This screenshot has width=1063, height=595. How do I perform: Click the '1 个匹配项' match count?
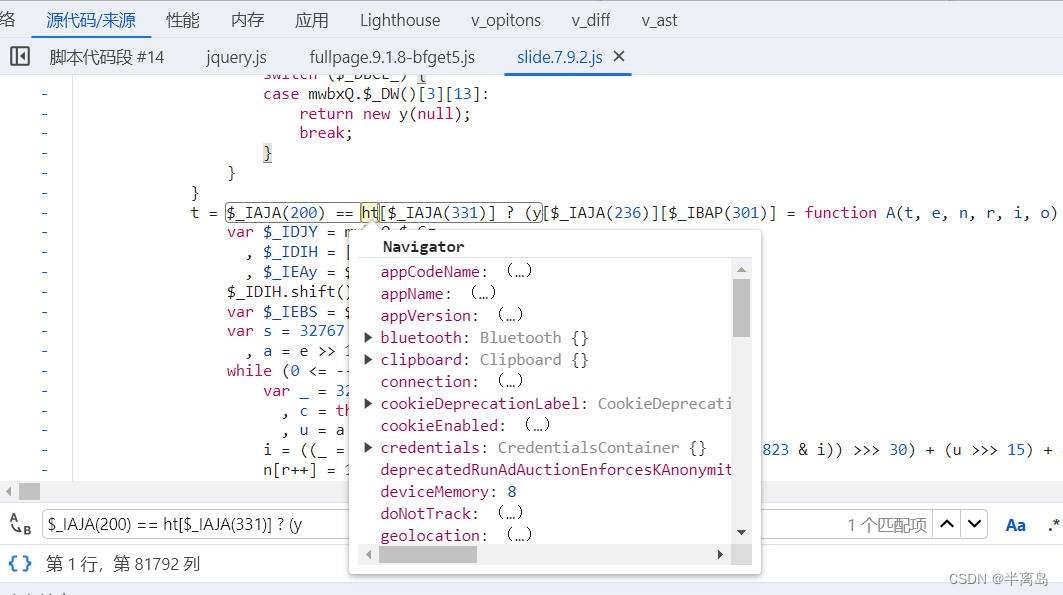[x=887, y=525]
